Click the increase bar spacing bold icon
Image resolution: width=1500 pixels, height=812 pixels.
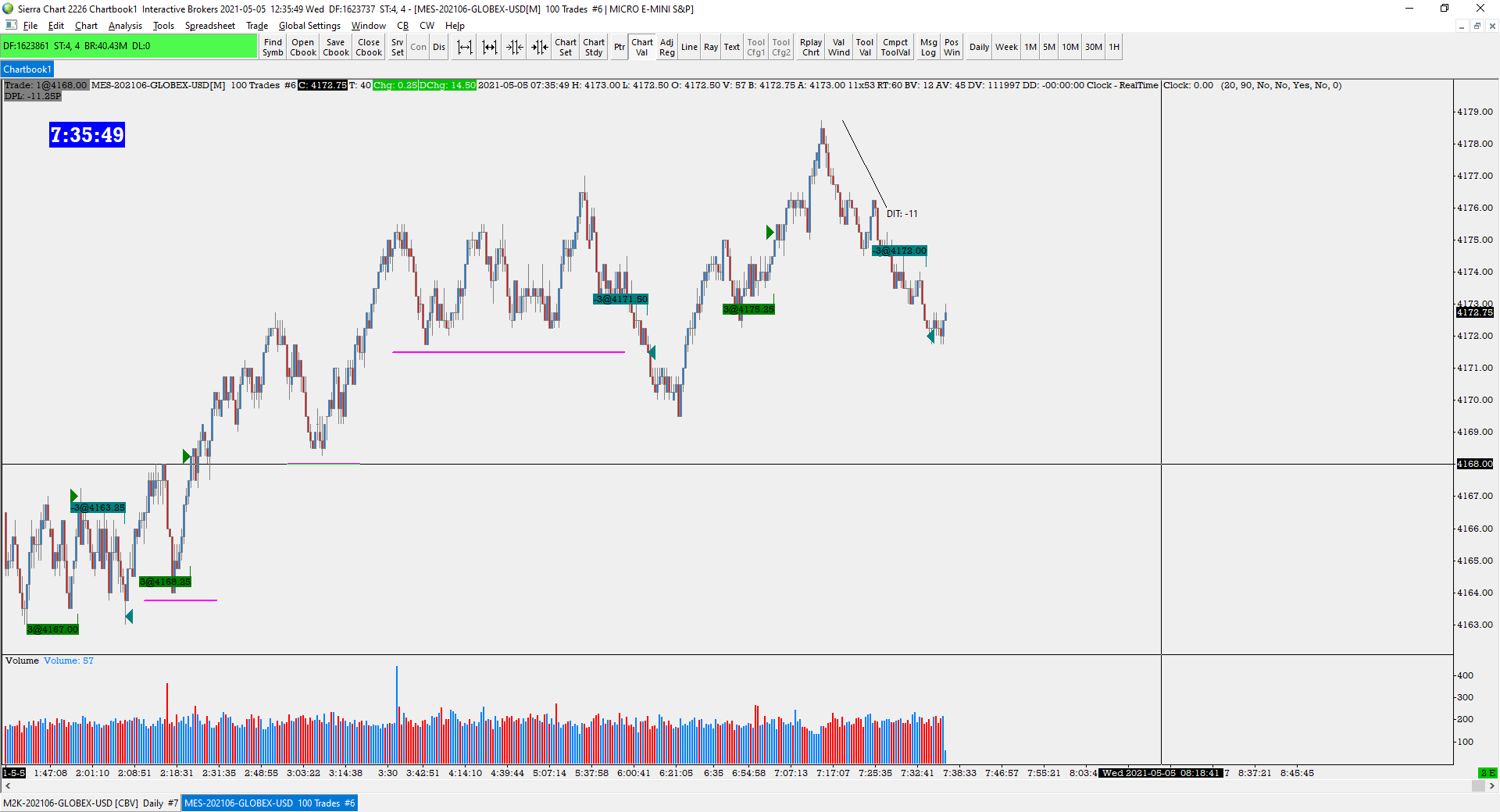coord(490,47)
